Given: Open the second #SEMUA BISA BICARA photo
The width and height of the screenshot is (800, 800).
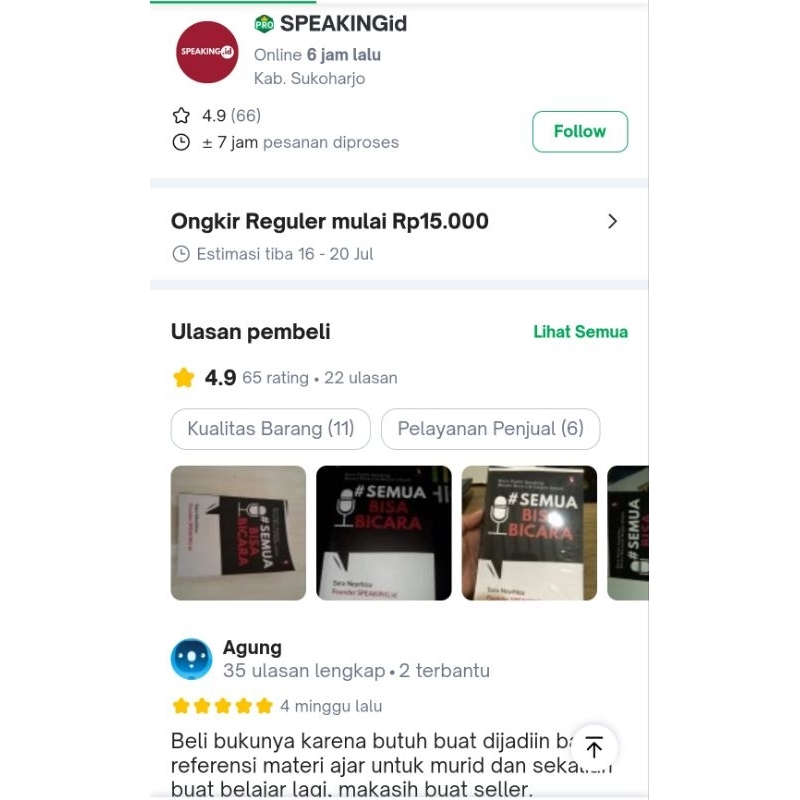Looking at the screenshot, I should pos(384,533).
